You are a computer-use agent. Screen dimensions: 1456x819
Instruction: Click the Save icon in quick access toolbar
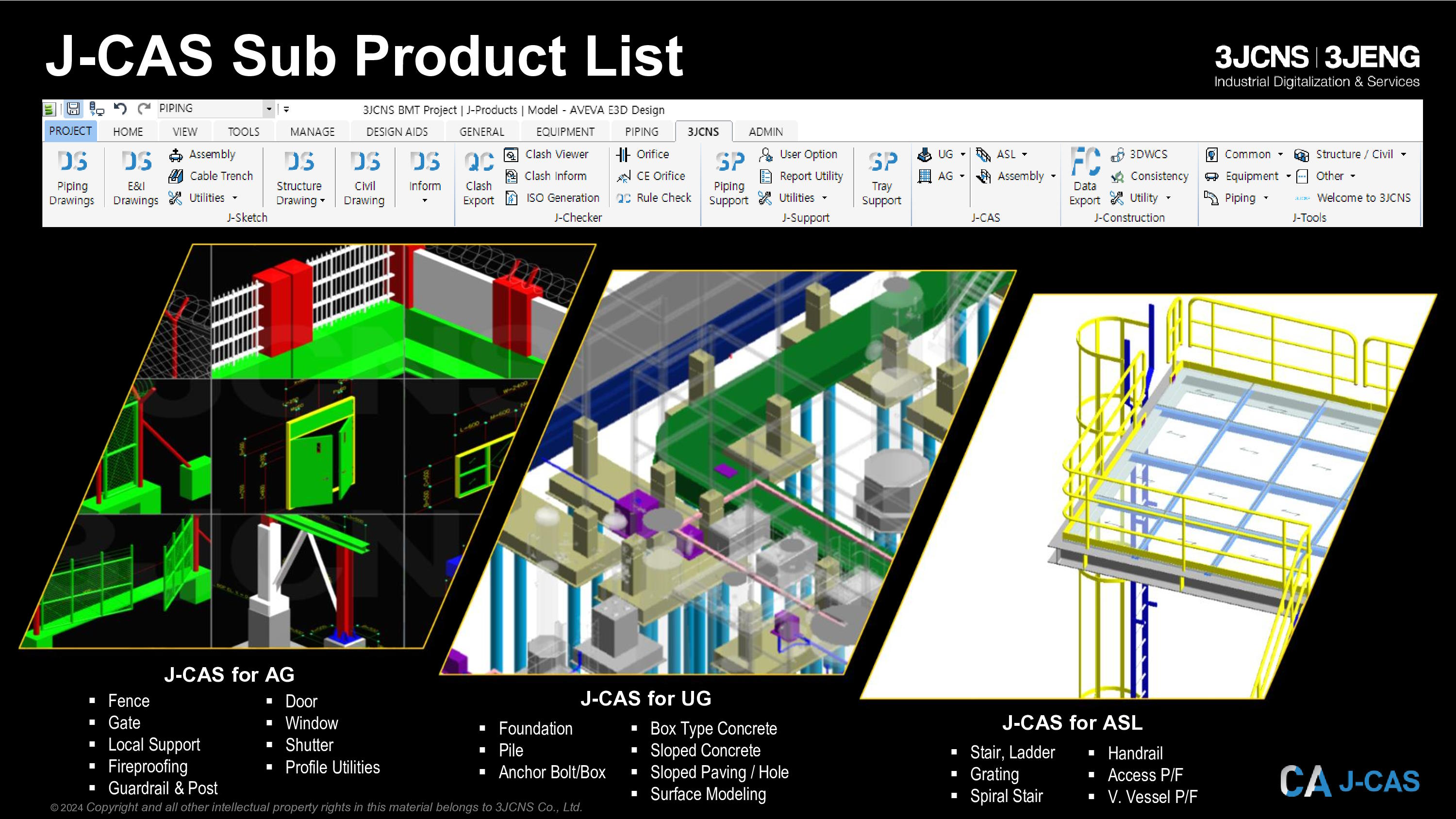pos(73,109)
